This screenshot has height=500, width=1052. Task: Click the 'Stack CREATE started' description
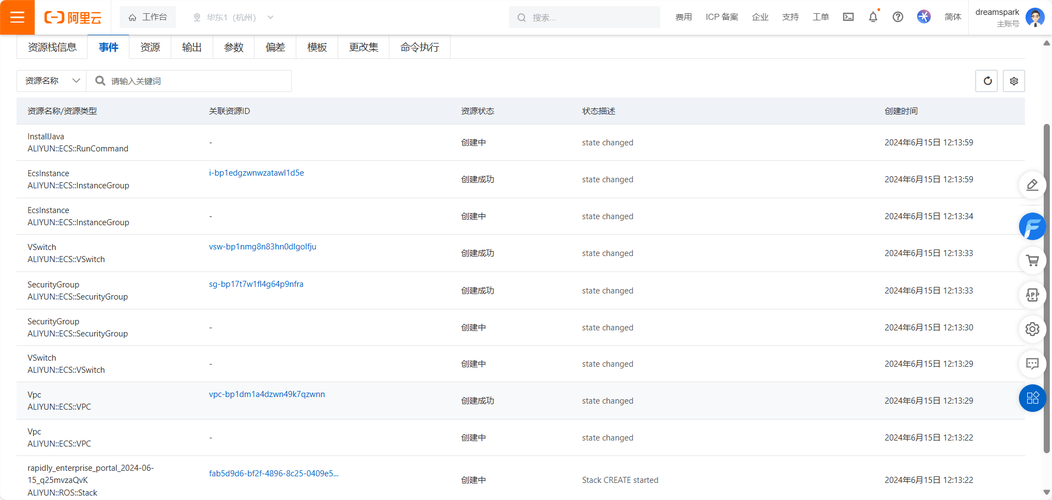620,480
